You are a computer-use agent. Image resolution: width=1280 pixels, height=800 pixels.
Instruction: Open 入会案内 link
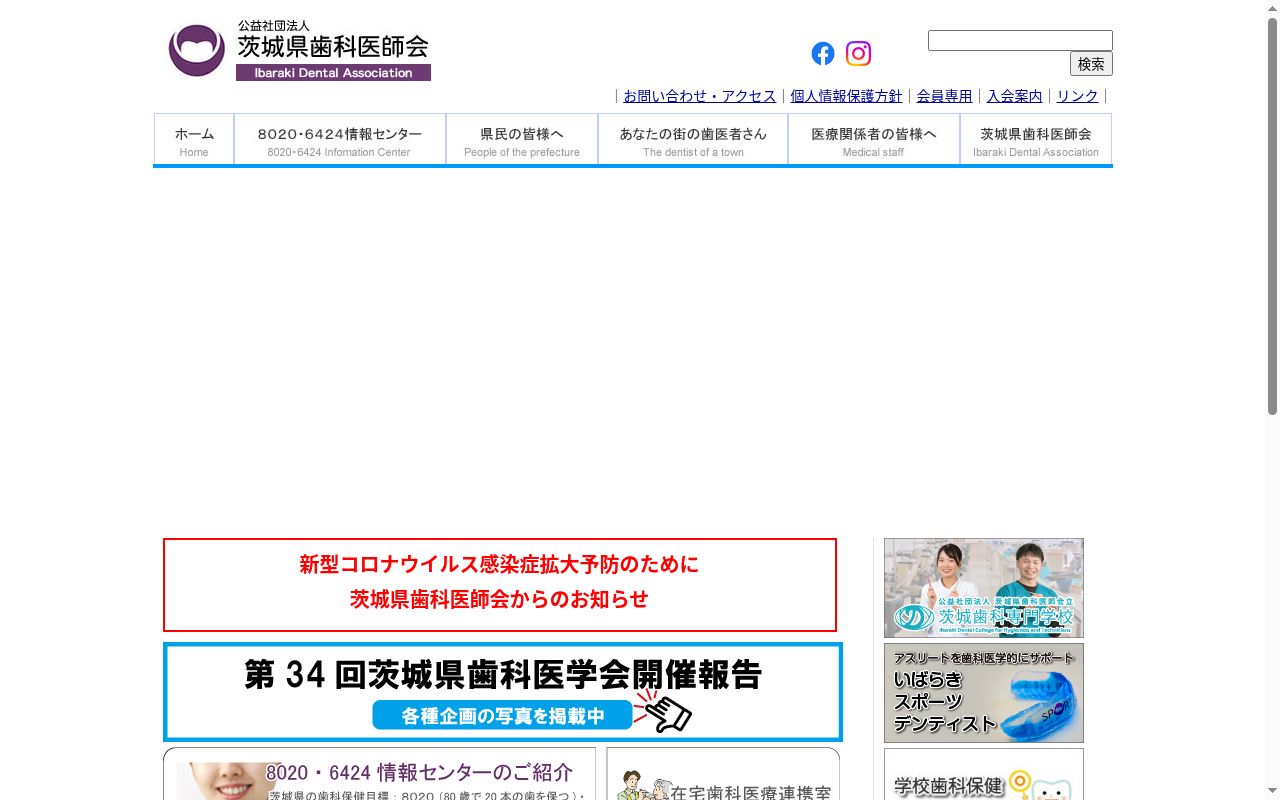coord(1014,96)
